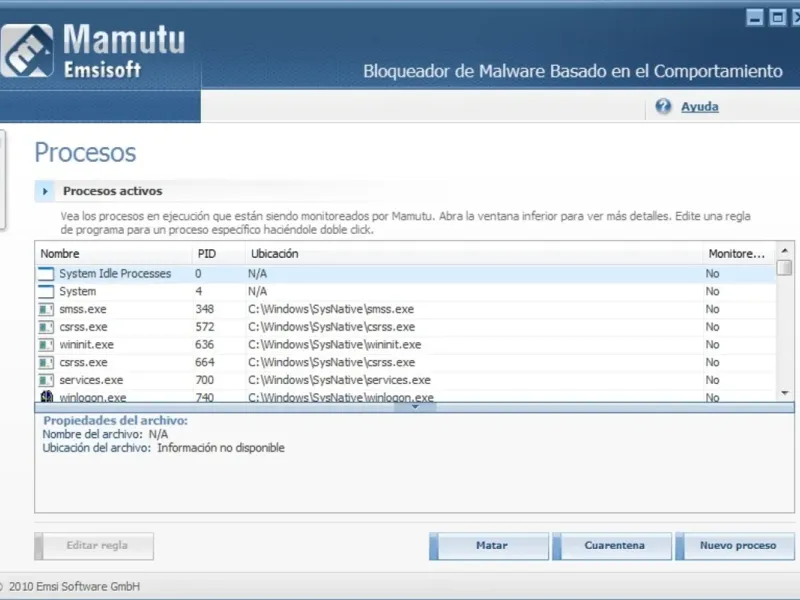The height and width of the screenshot is (600, 800).
Task: Click the path C:\Windows\SysNative\wininit.exe
Action: [335, 345]
